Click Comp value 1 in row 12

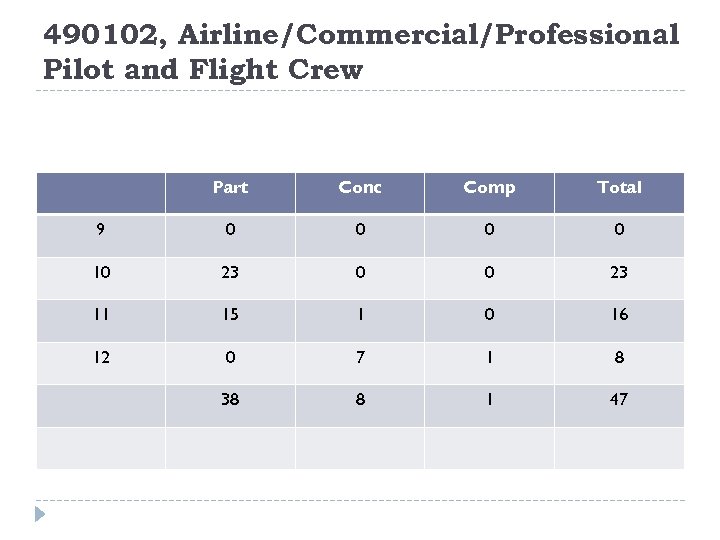(x=489, y=357)
